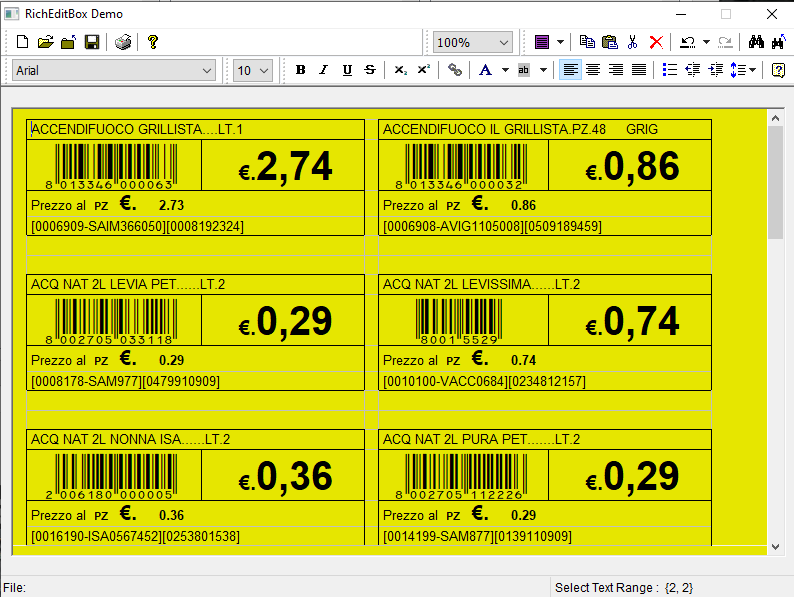Click code [0016190-ISA0567452][0253801538]
Viewport: 794px width, 597px height.
click(135, 536)
